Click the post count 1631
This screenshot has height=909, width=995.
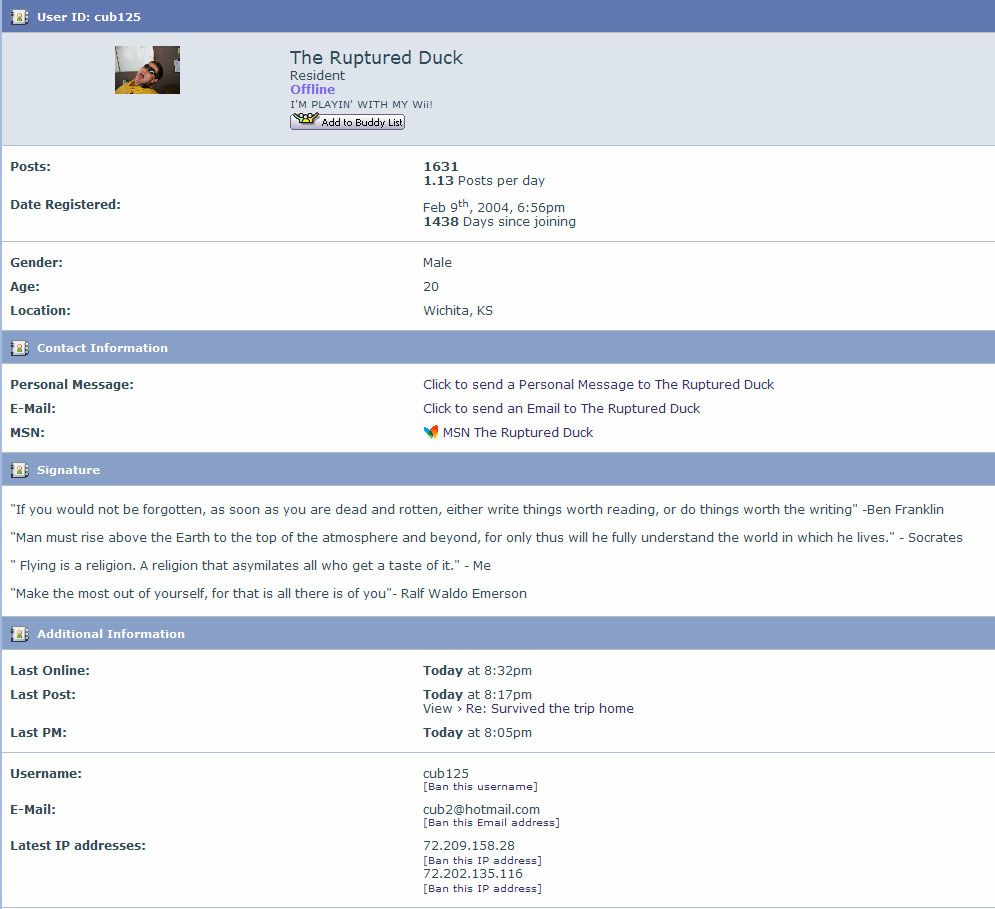(x=440, y=166)
